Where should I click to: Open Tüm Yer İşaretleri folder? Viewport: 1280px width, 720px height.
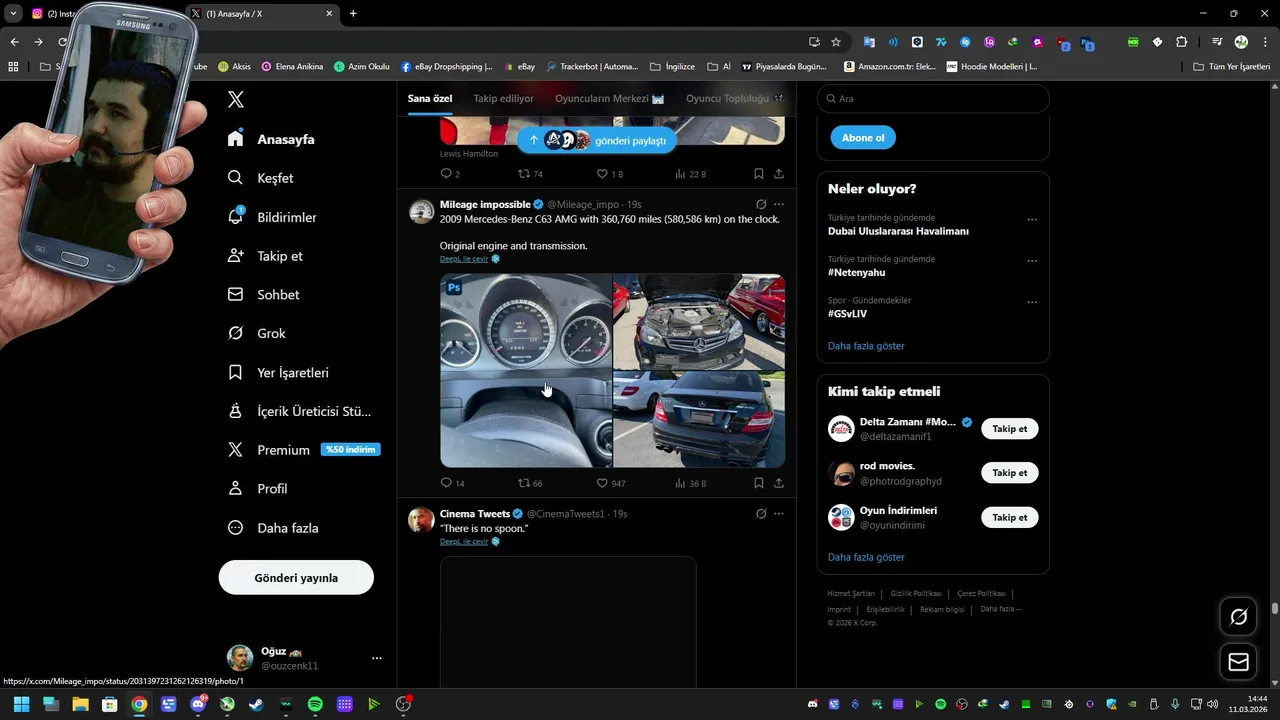pyautogui.click(x=1232, y=67)
